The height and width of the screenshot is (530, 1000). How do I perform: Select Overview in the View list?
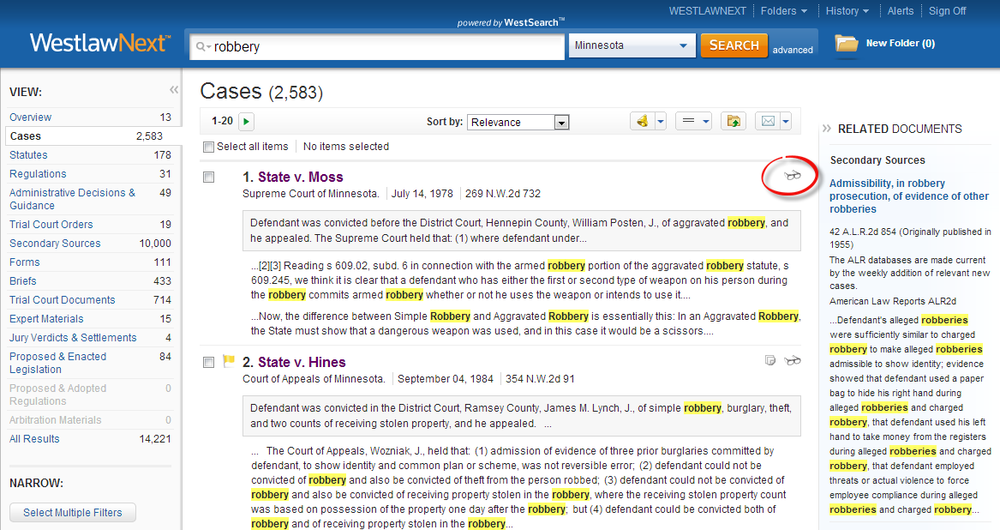[x=30, y=117]
